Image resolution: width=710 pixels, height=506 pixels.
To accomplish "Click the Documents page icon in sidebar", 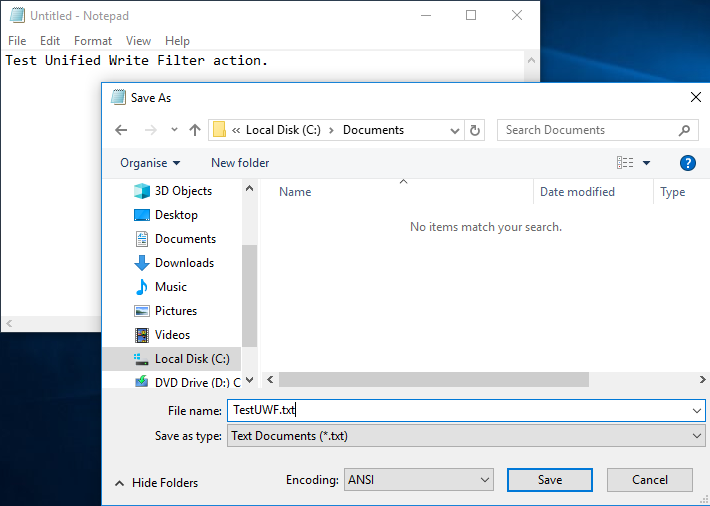I will click(142, 239).
